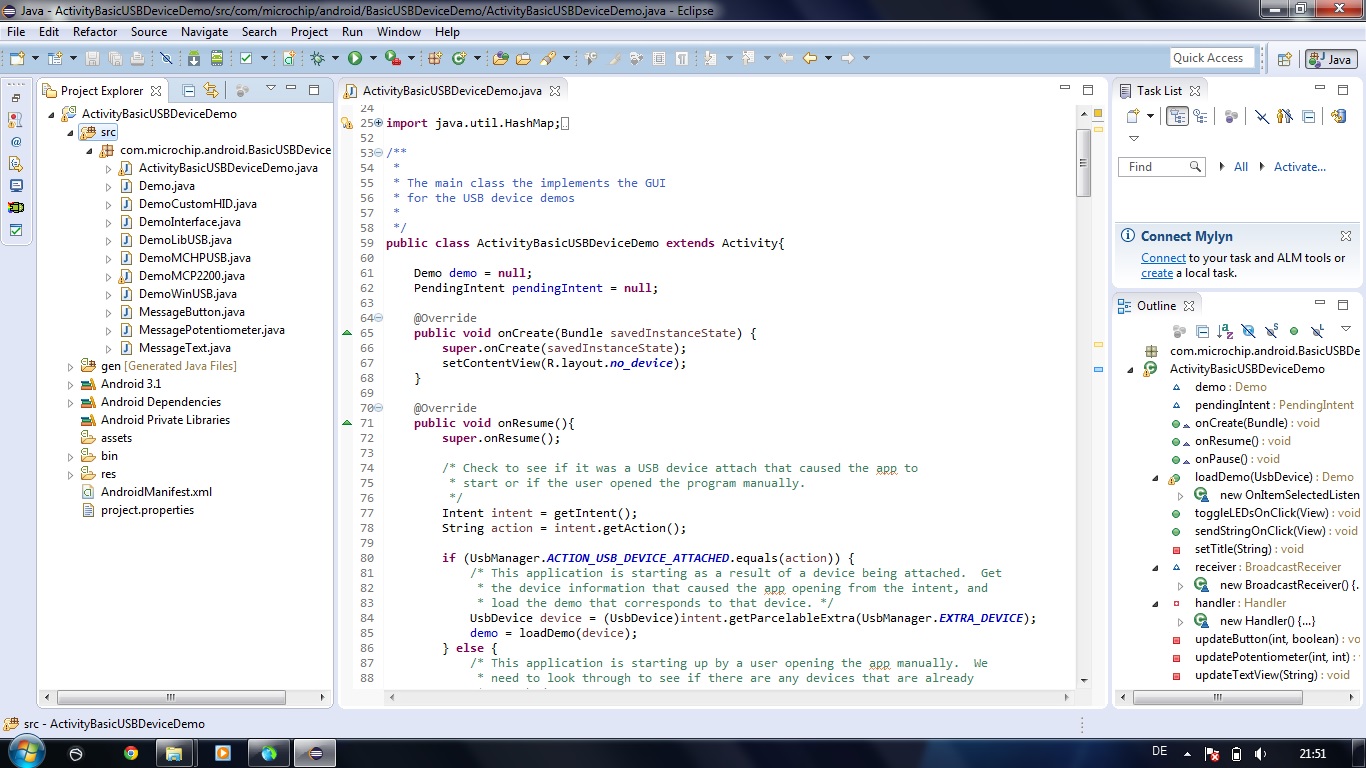Image resolution: width=1366 pixels, height=768 pixels.
Task: Click Windows Explorer icon in taskbar
Action: [x=174, y=753]
